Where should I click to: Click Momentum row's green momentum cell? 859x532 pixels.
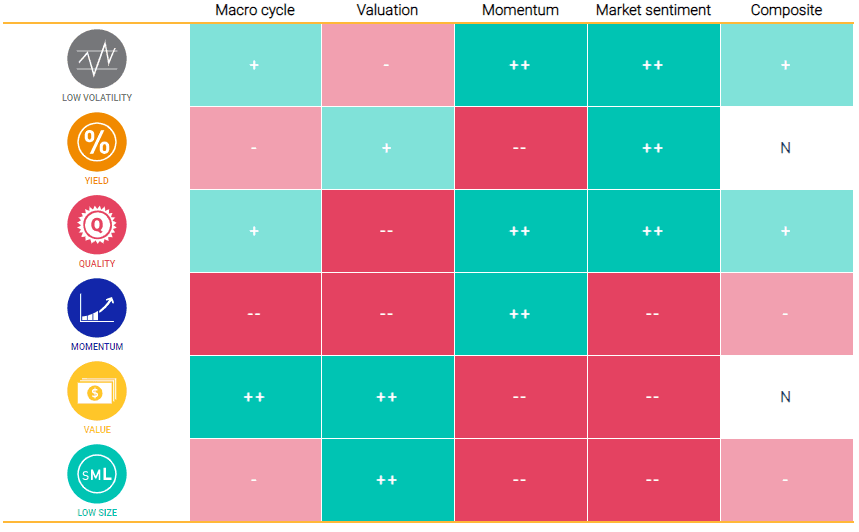(x=520, y=314)
